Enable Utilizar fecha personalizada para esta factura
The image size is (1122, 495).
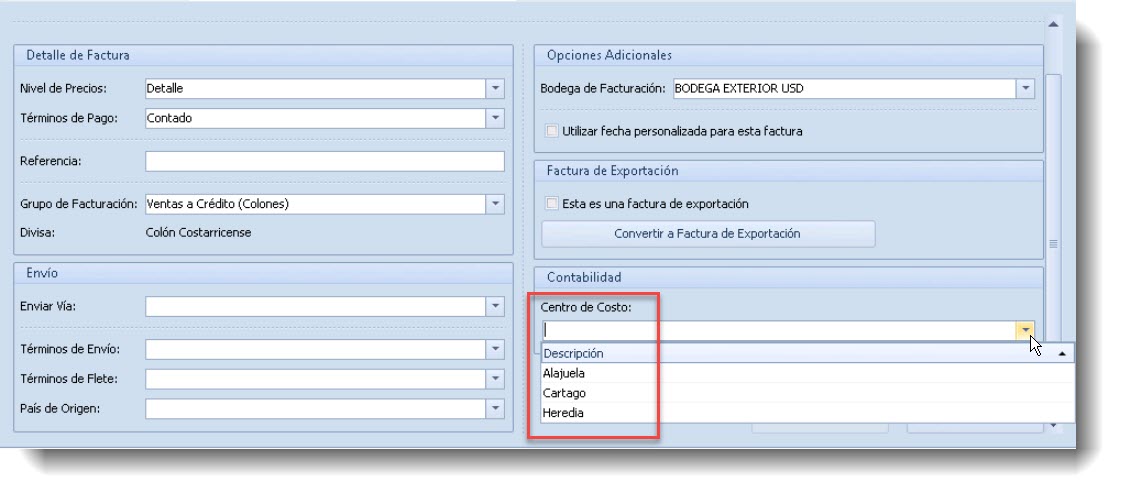[552, 132]
